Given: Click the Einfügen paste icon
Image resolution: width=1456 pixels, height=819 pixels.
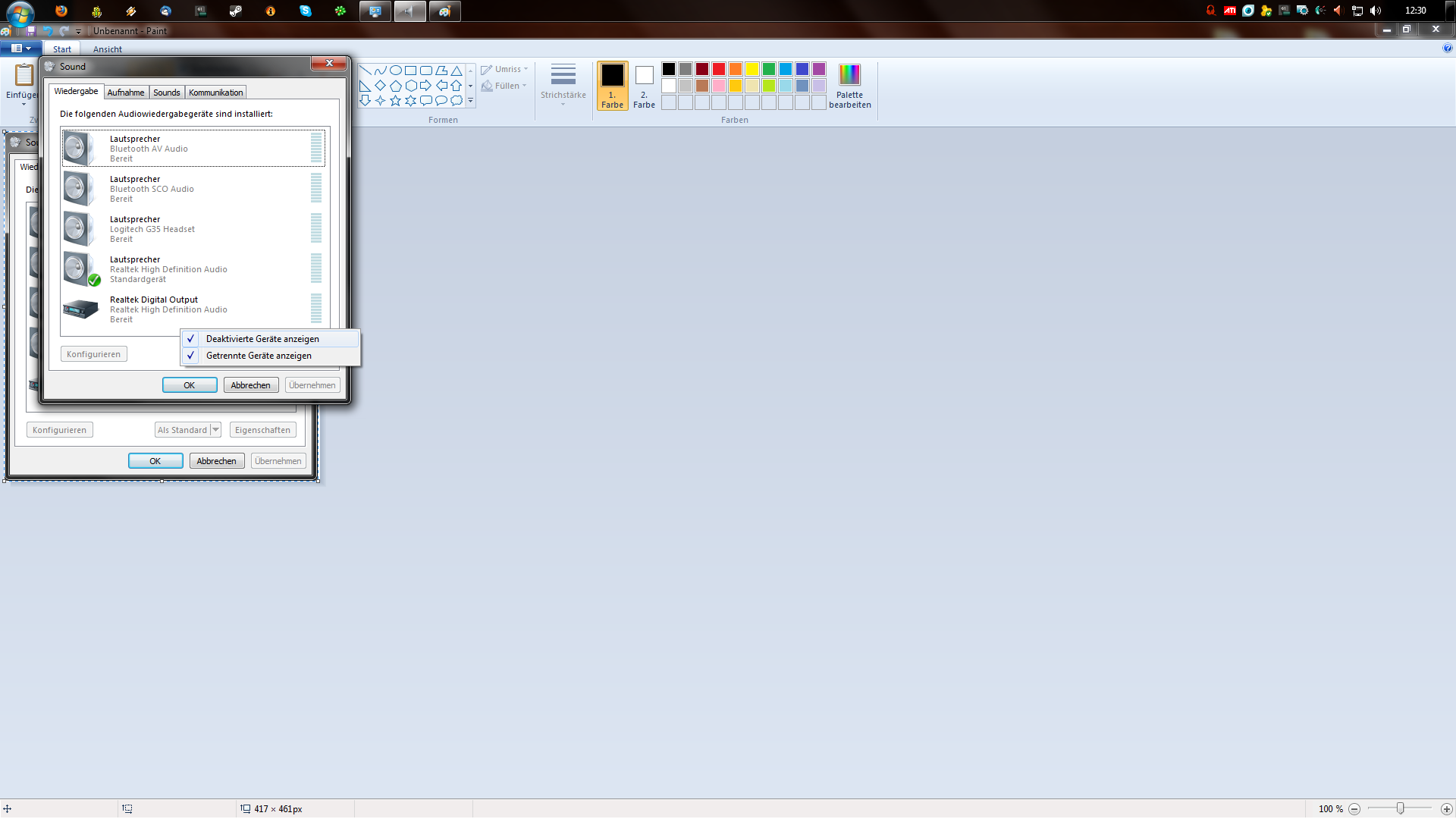Looking at the screenshot, I should point(23,76).
